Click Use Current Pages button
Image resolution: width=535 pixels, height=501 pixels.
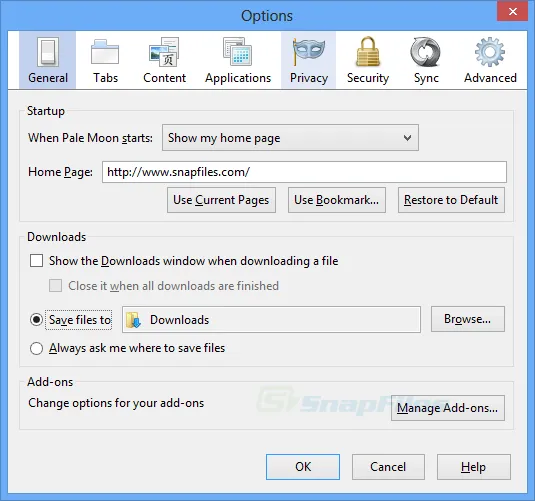[x=221, y=200]
